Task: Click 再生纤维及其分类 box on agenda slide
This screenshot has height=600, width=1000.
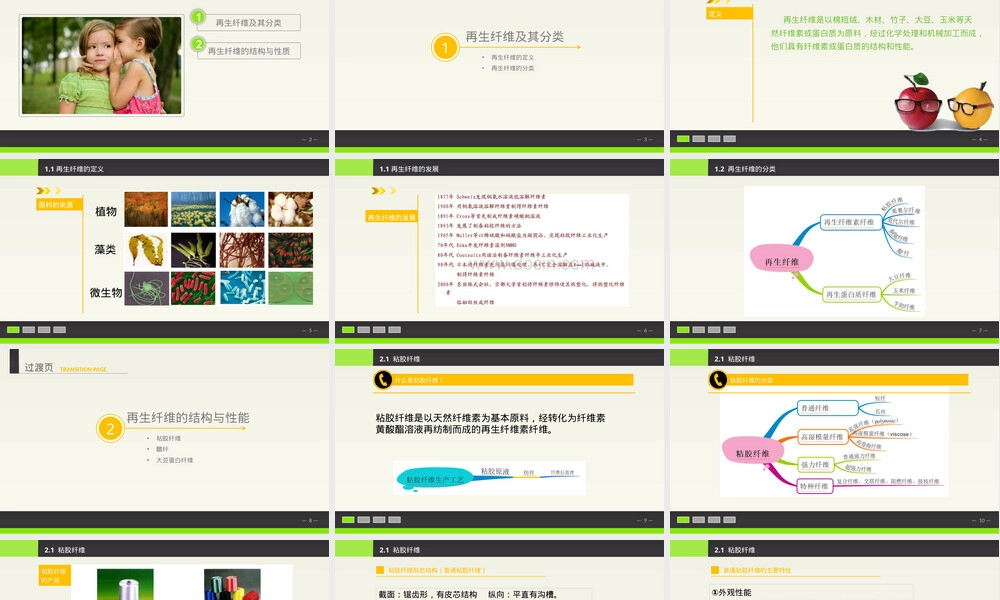Action: (249, 23)
